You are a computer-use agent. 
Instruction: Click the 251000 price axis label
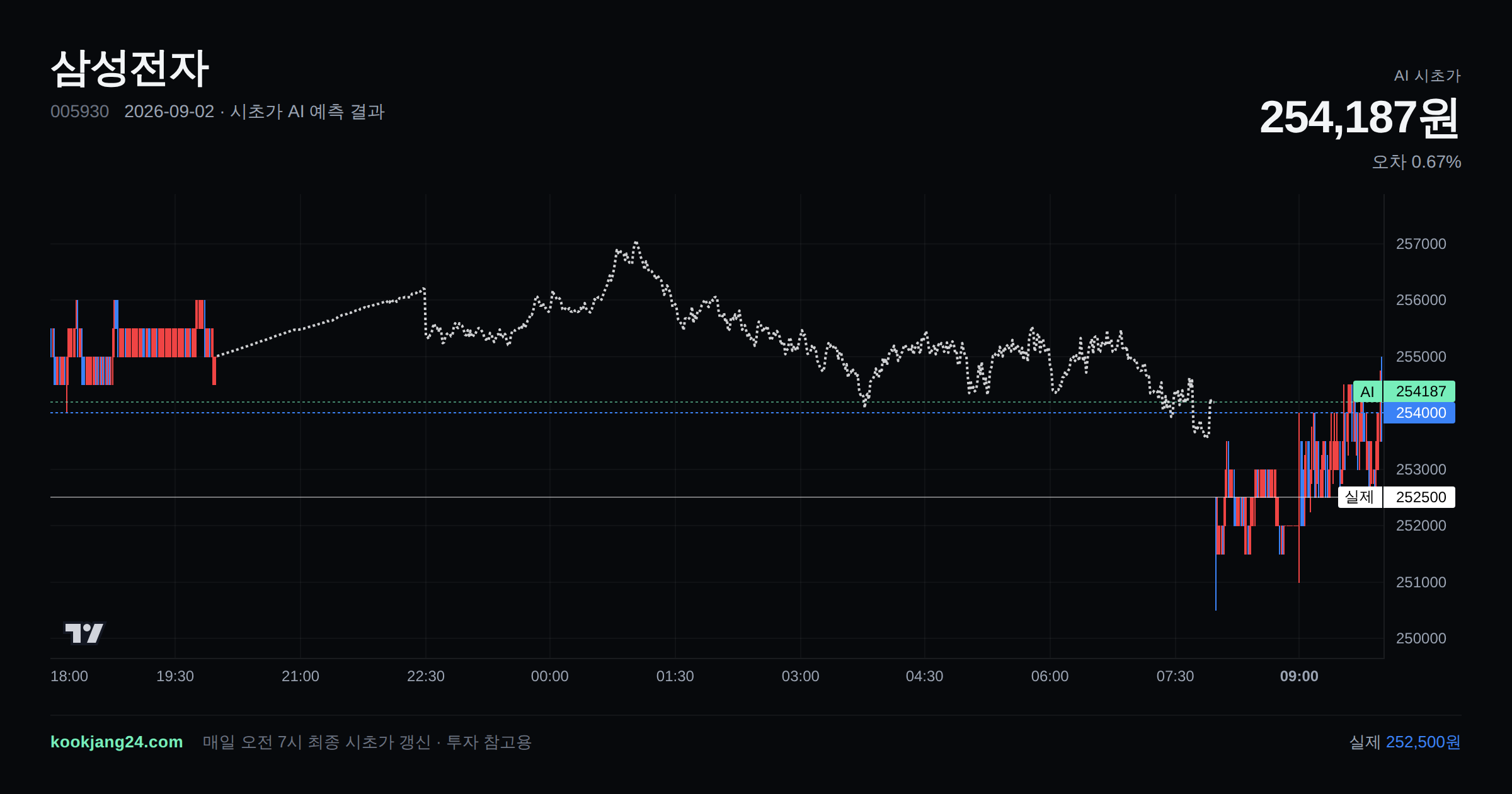pos(1421,582)
